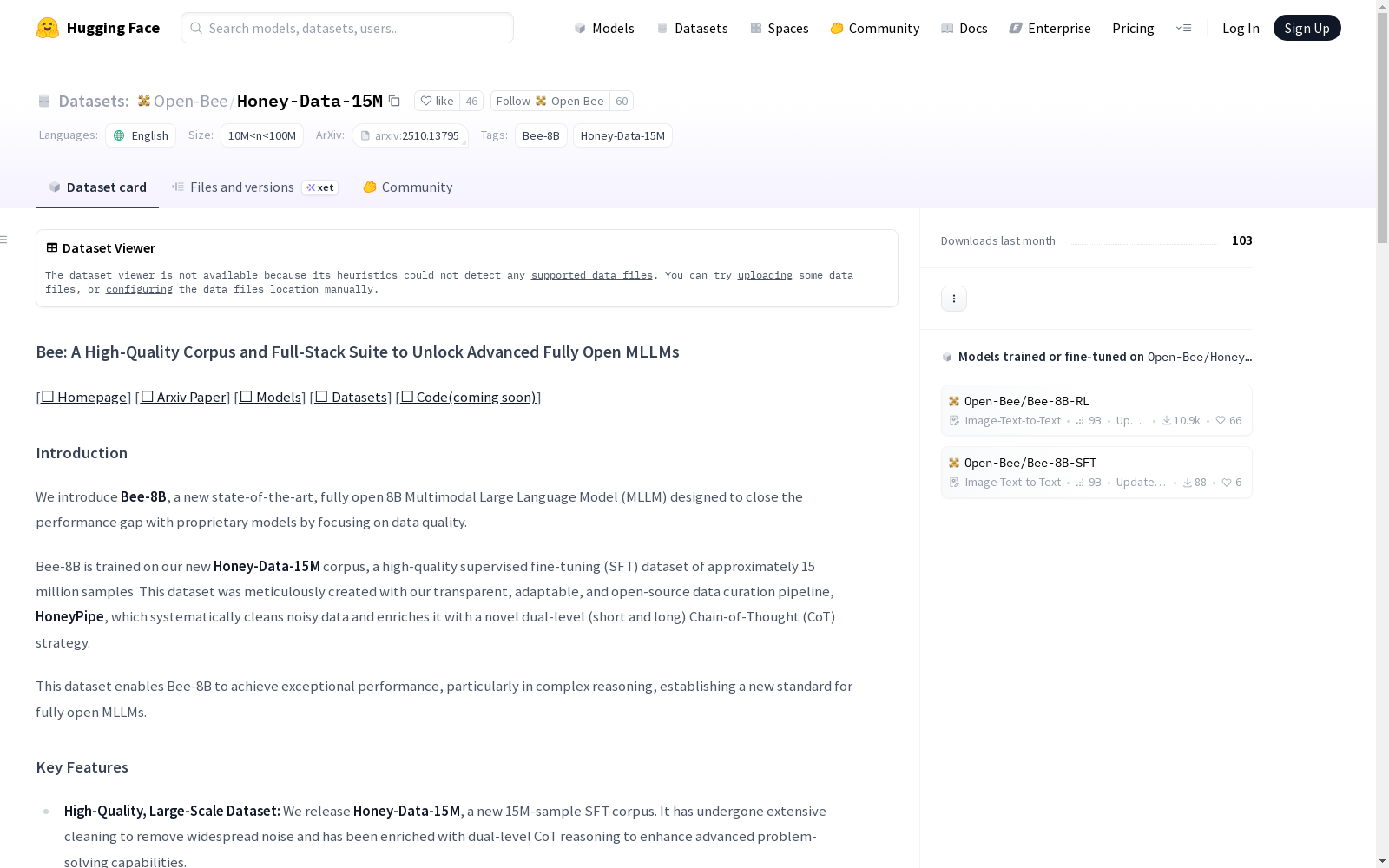This screenshot has width=1389, height=868.
Task: Open the Models link in dataset card
Action: tap(270, 398)
